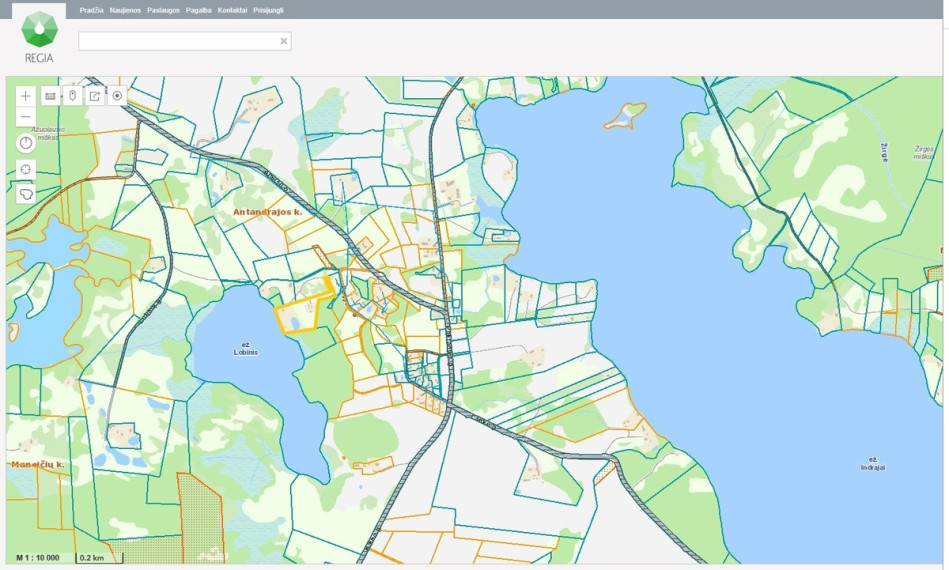This screenshot has height=570, width=949.
Task: Open Kontaktai contacts link
Action: point(232,10)
